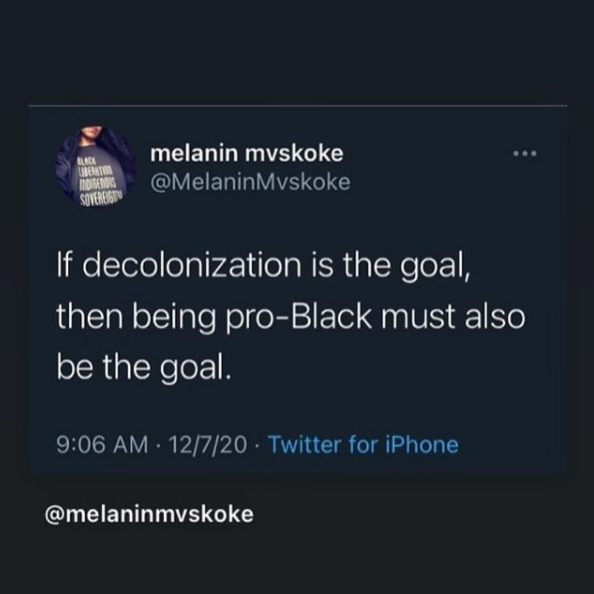
Task: Click the last dot of the more menu
Action: 534,154
